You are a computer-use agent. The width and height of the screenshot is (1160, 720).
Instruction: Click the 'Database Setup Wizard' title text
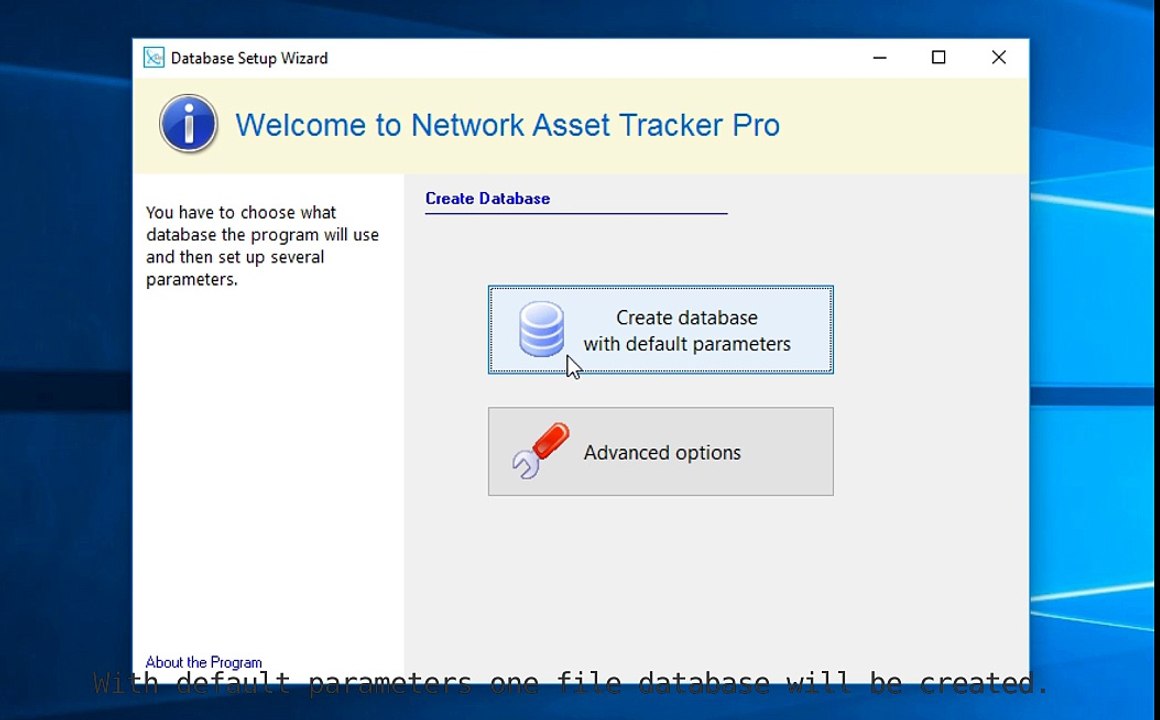pos(249,58)
